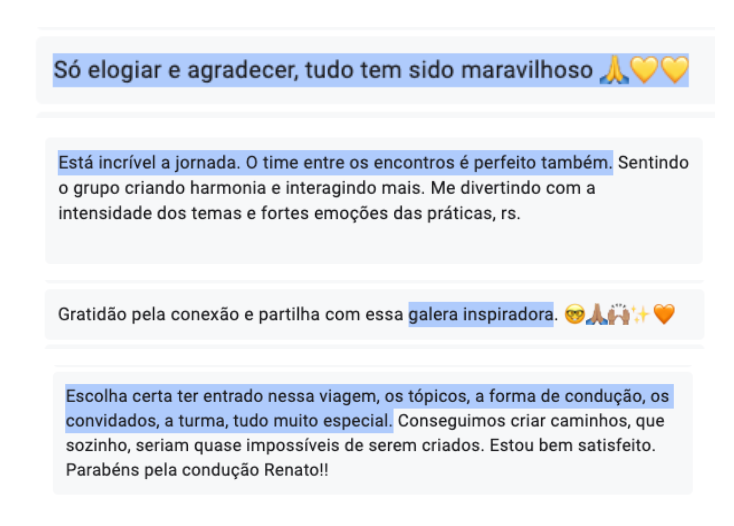This screenshot has width=734, height=526.
Task: Click the highlighted text "galera inspiradora"
Action: coord(480,315)
